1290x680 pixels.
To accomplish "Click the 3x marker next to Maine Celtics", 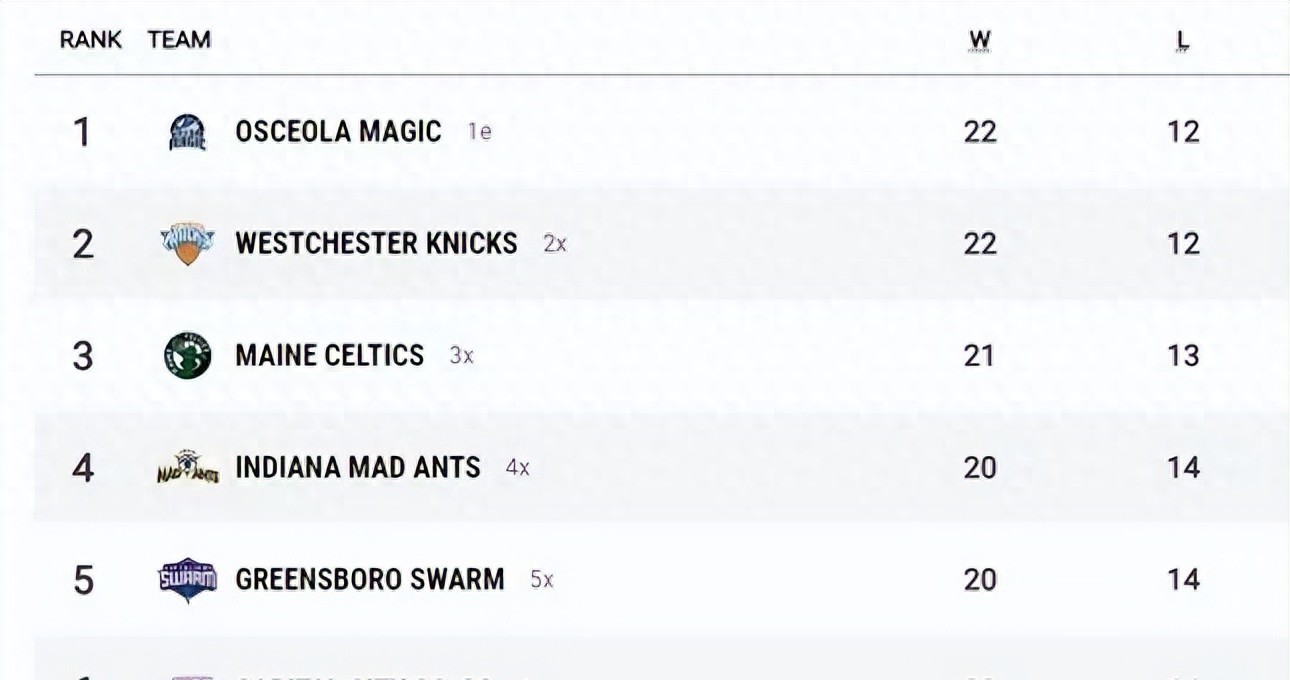I will point(461,356).
